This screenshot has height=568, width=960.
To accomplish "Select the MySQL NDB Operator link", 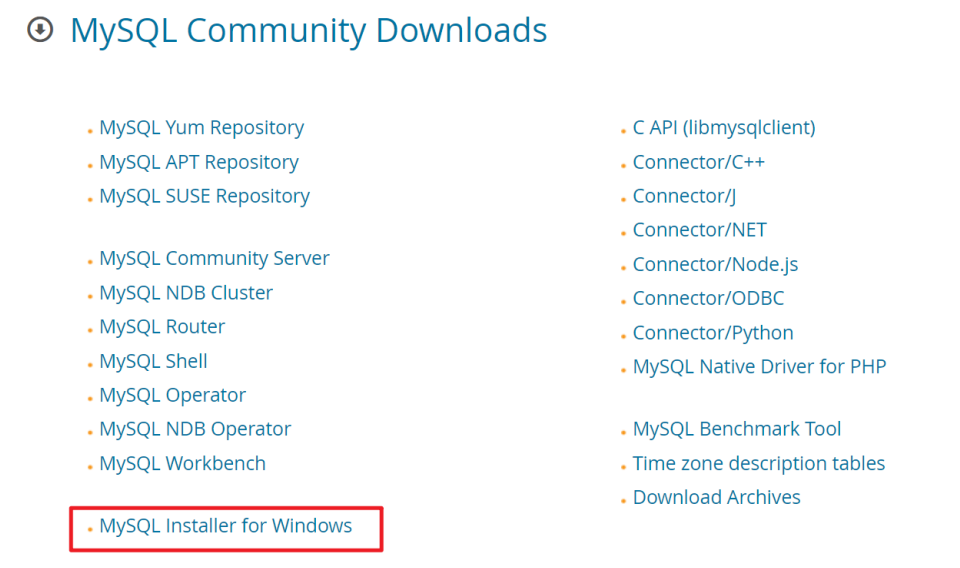I will click(195, 429).
